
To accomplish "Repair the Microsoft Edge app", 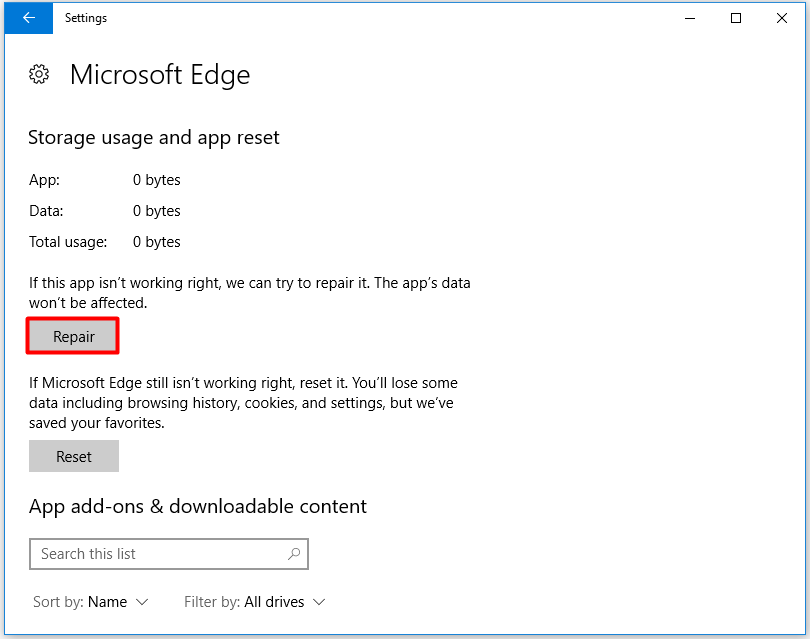I will tap(73, 336).
